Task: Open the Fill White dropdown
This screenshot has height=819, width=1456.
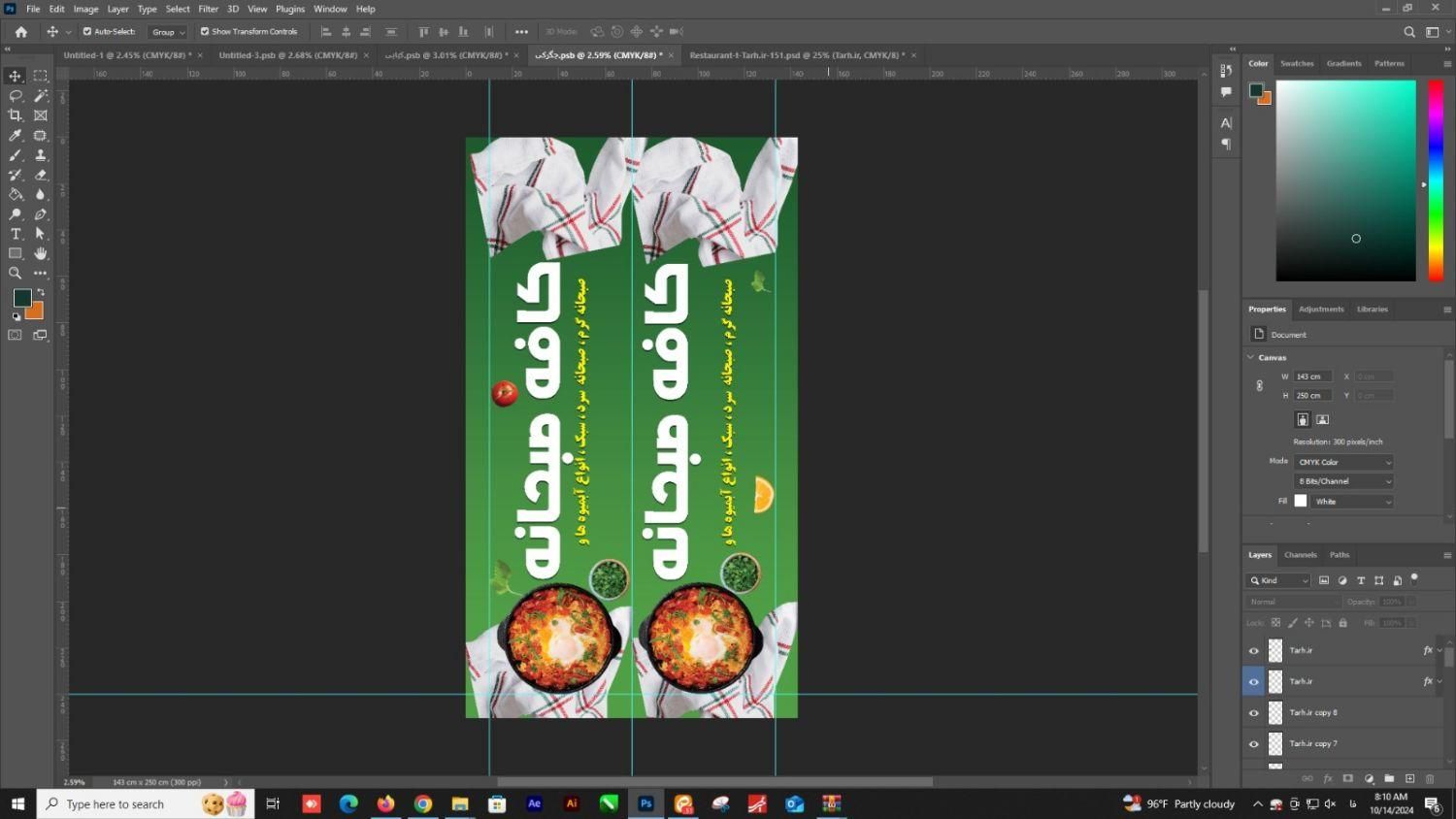Action: 1353,502
